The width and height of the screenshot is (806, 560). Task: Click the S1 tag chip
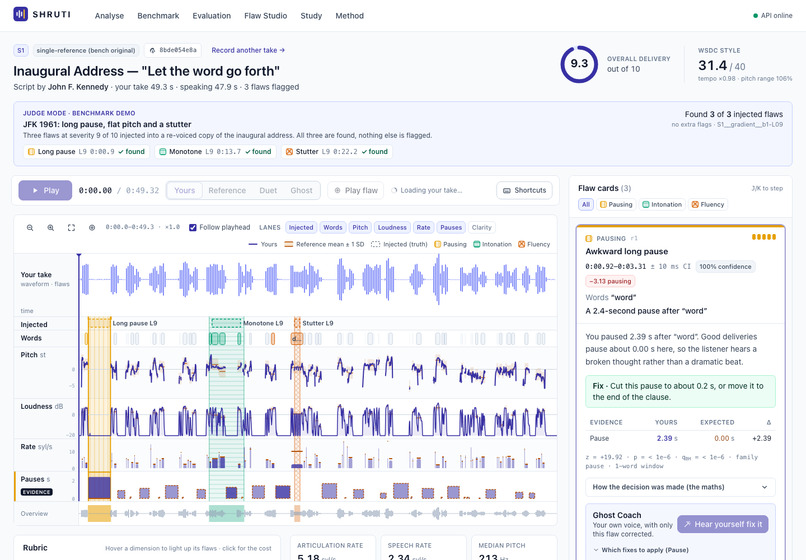point(21,50)
